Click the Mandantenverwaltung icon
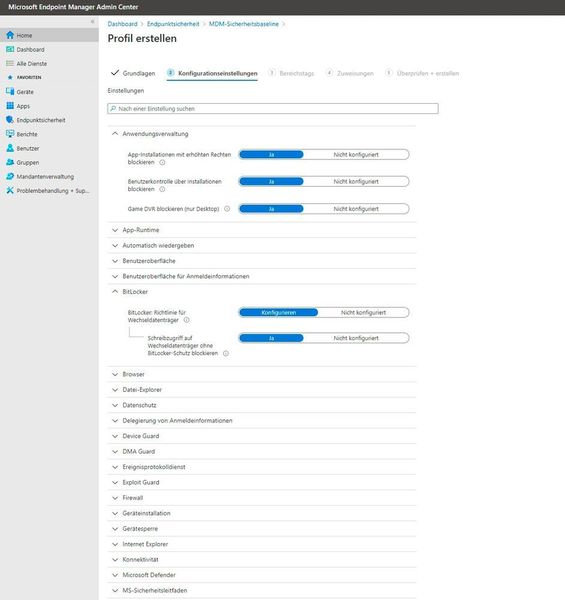 click(10, 176)
